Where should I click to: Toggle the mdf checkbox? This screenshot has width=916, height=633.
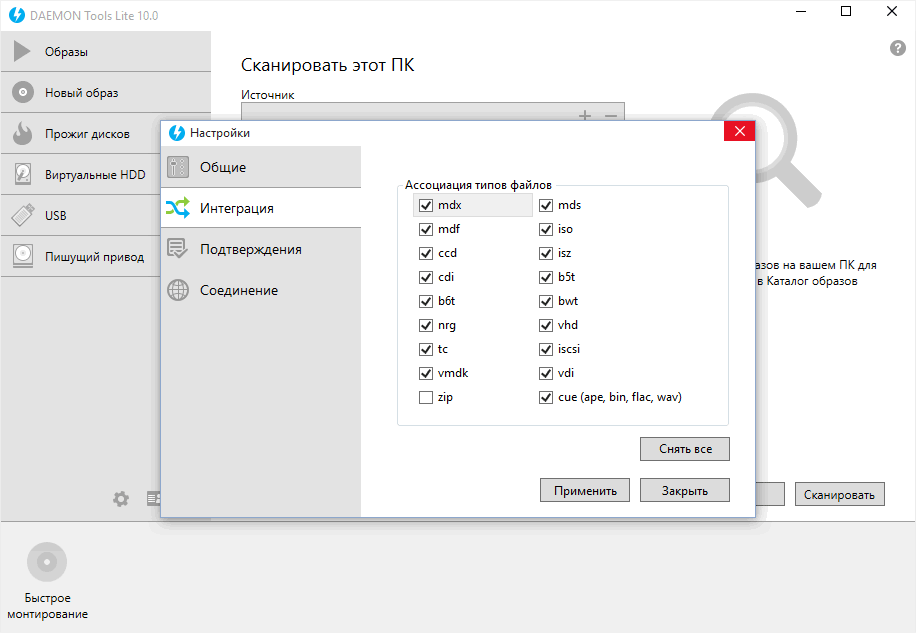[x=426, y=229]
